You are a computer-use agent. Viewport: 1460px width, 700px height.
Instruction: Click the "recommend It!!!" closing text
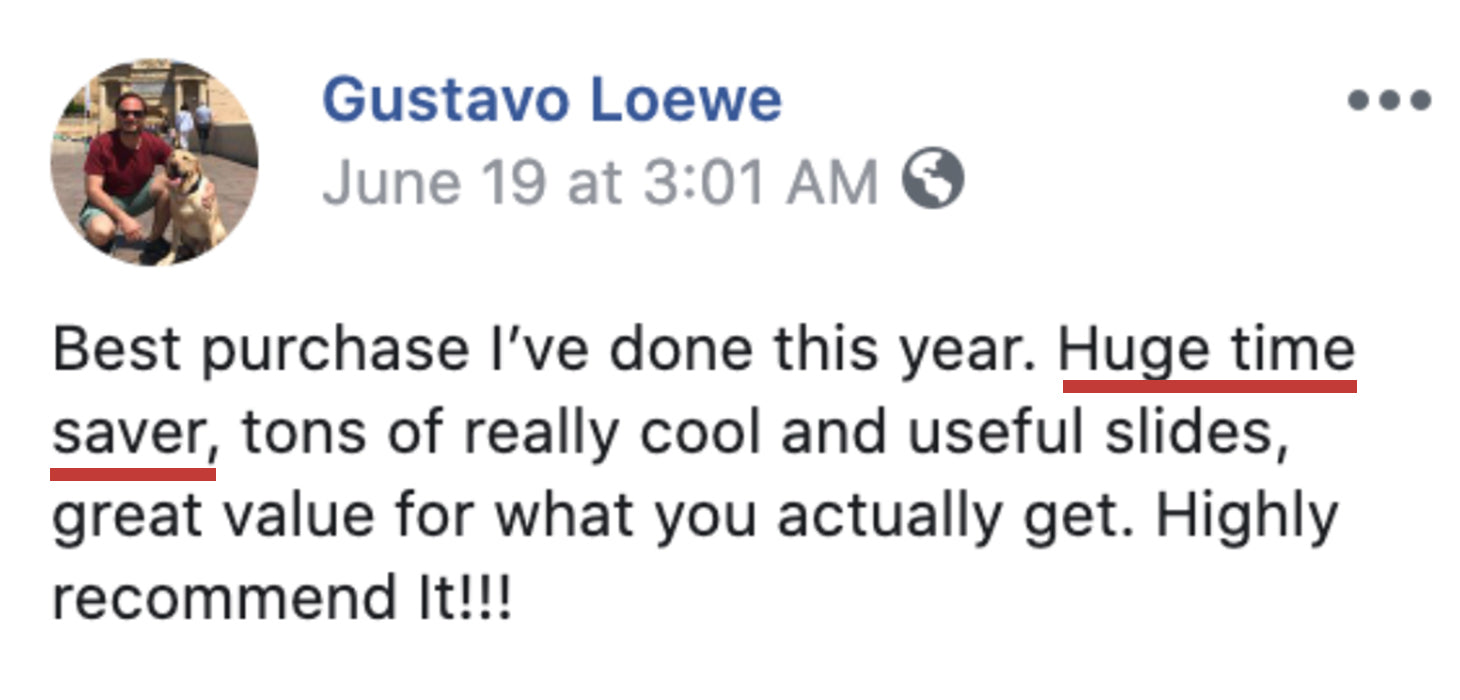click(282, 598)
